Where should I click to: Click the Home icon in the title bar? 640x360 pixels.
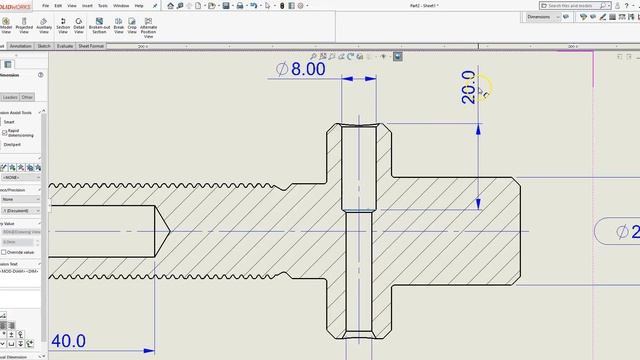point(170,6)
